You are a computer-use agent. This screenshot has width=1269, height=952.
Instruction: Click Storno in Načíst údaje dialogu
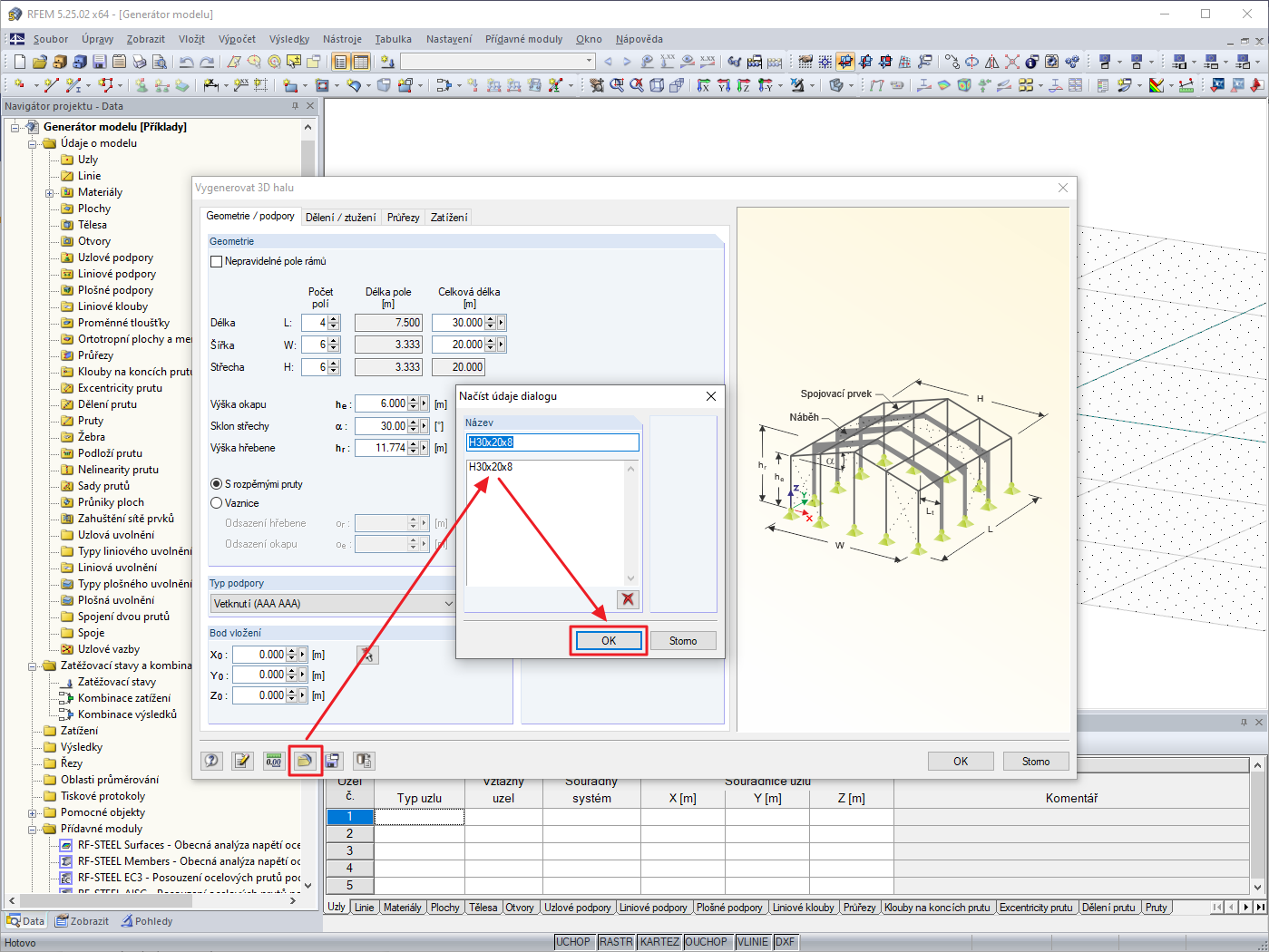[683, 641]
